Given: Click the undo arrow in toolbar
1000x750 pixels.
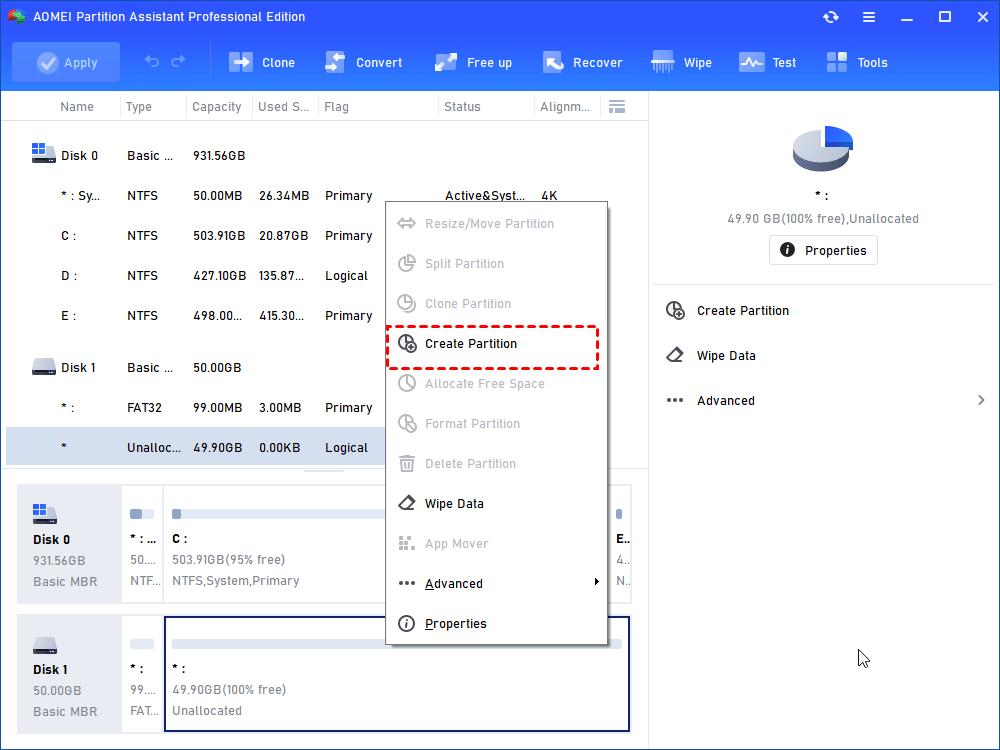Looking at the screenshot, I should (x=152, y=62).
